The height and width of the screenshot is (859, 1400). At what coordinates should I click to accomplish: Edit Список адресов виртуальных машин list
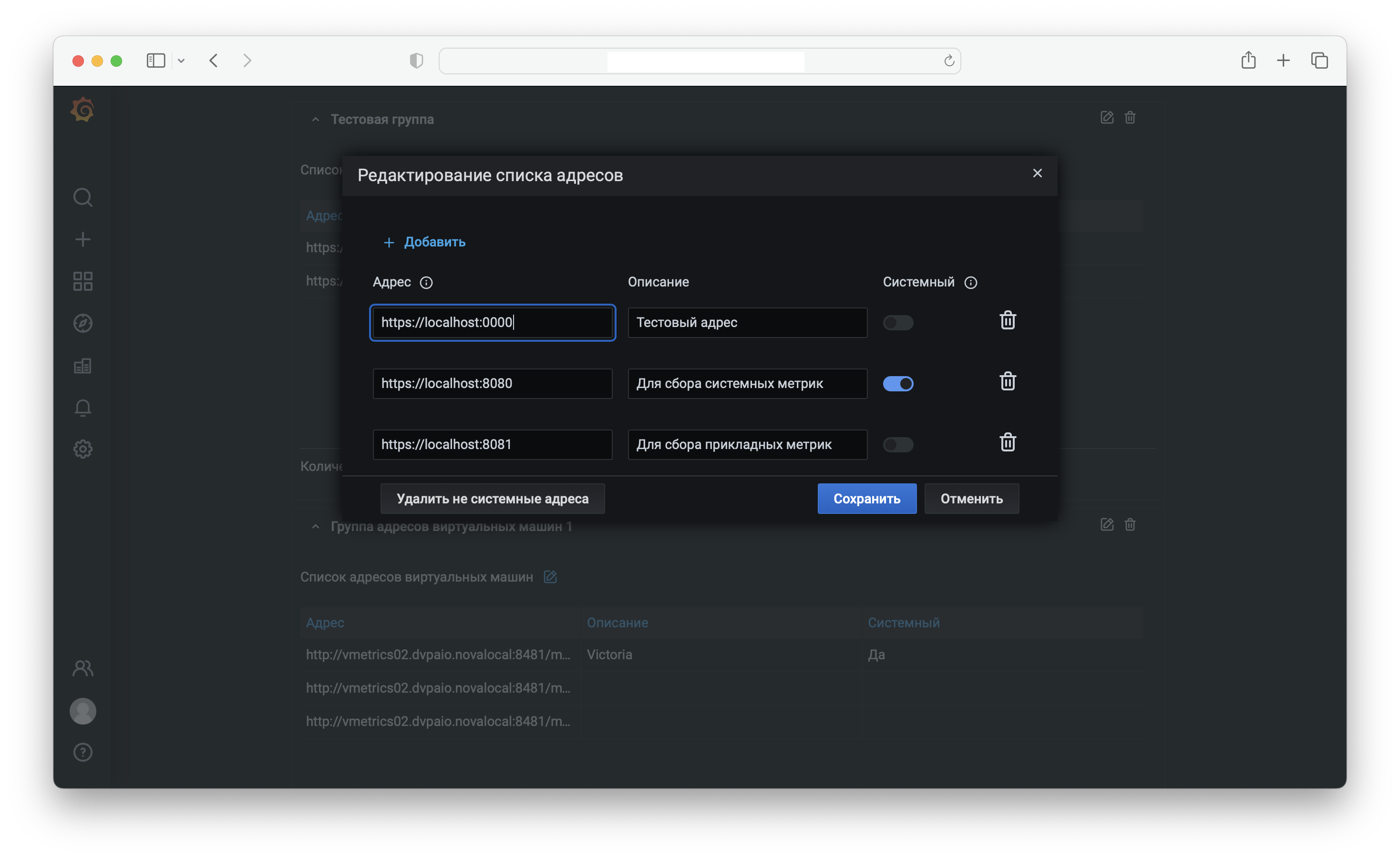[550, 577]
